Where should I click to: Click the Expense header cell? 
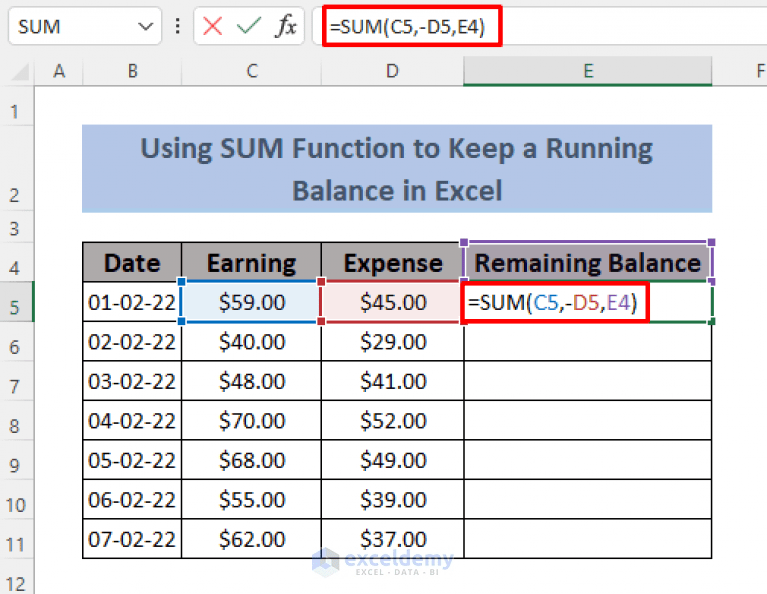point(392,263)
